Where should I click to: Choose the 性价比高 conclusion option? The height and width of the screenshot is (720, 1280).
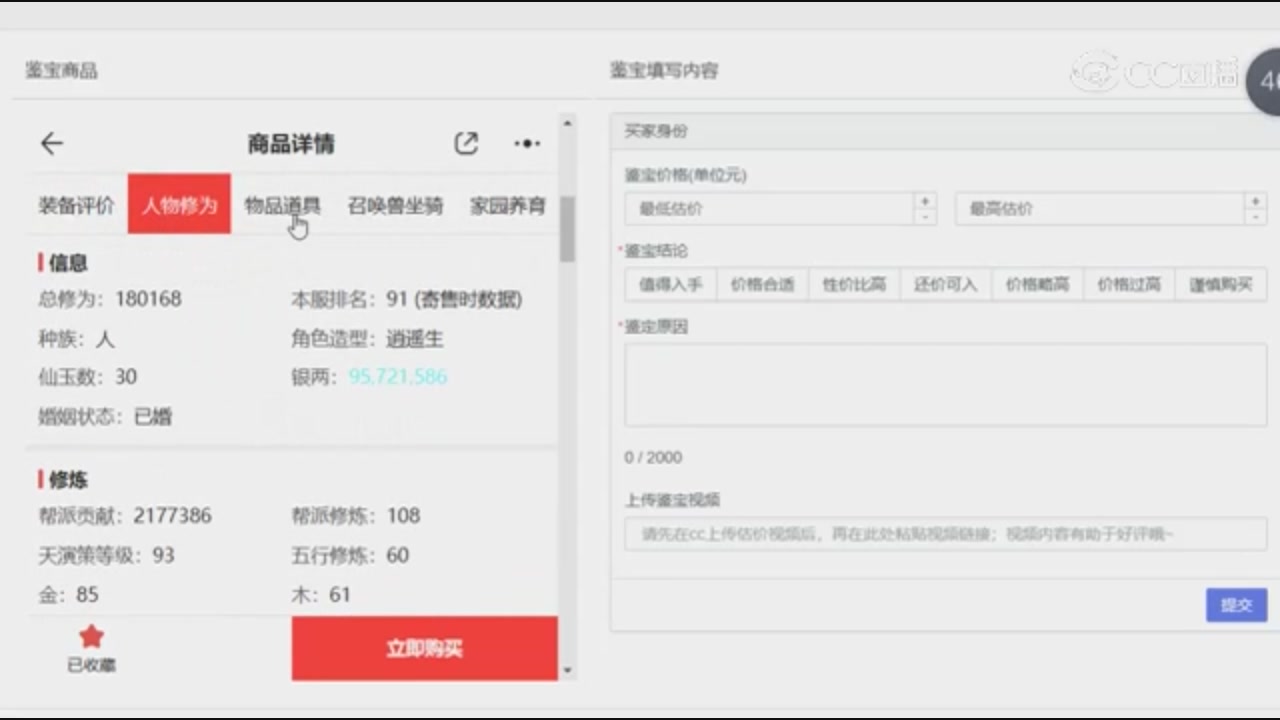[x=854, y=284]
